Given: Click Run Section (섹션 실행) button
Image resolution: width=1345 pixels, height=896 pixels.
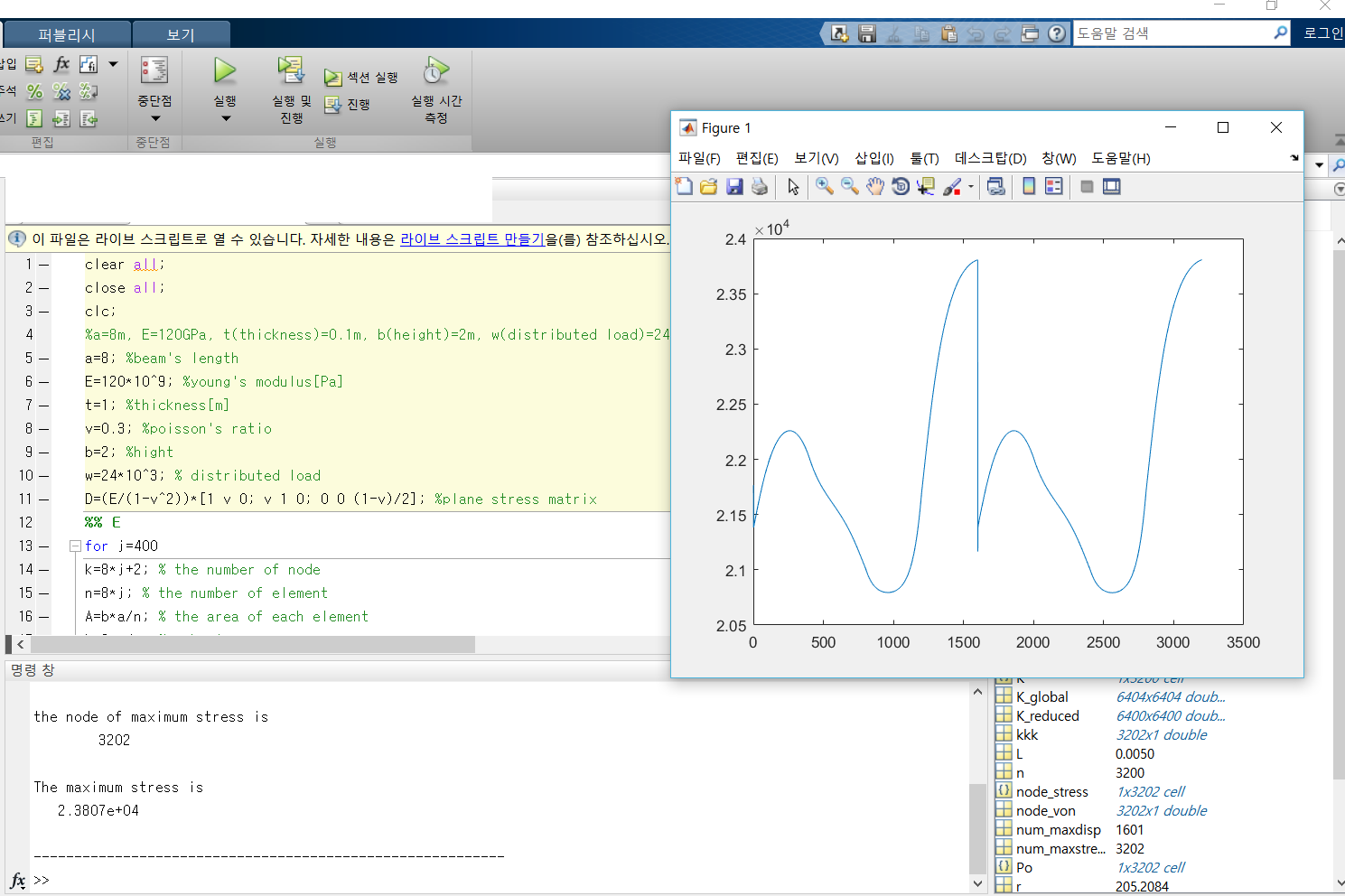Looking at the screenshot, I should 361,78.
